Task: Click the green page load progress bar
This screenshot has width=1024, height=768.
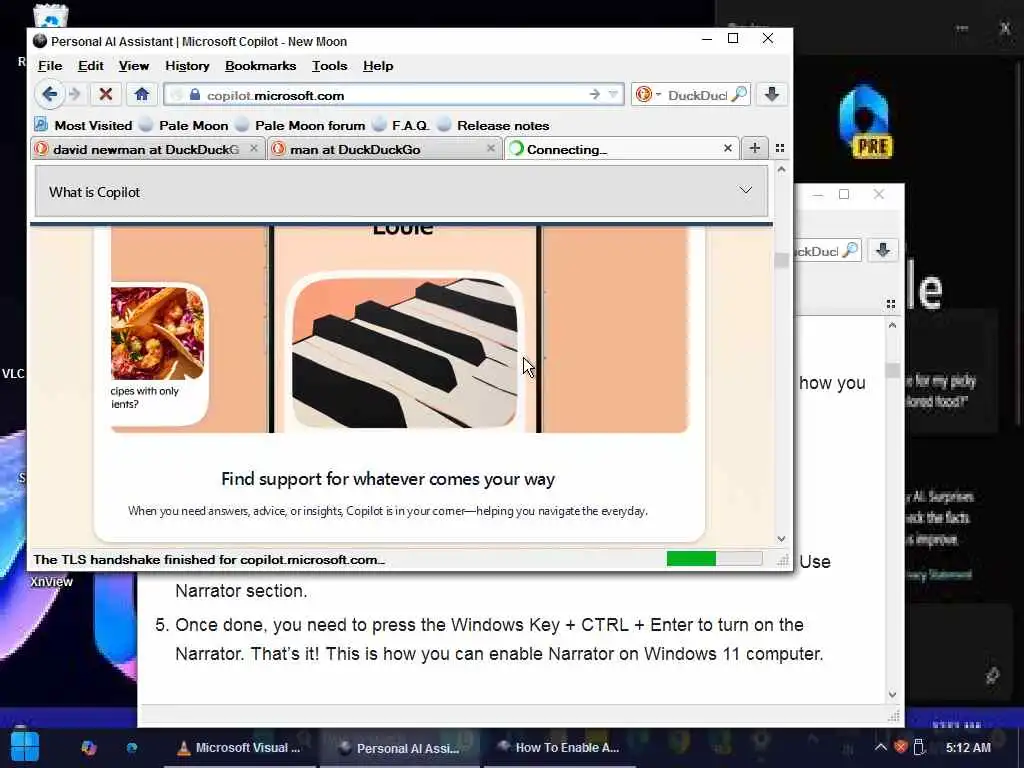Action: coord(691,559)
